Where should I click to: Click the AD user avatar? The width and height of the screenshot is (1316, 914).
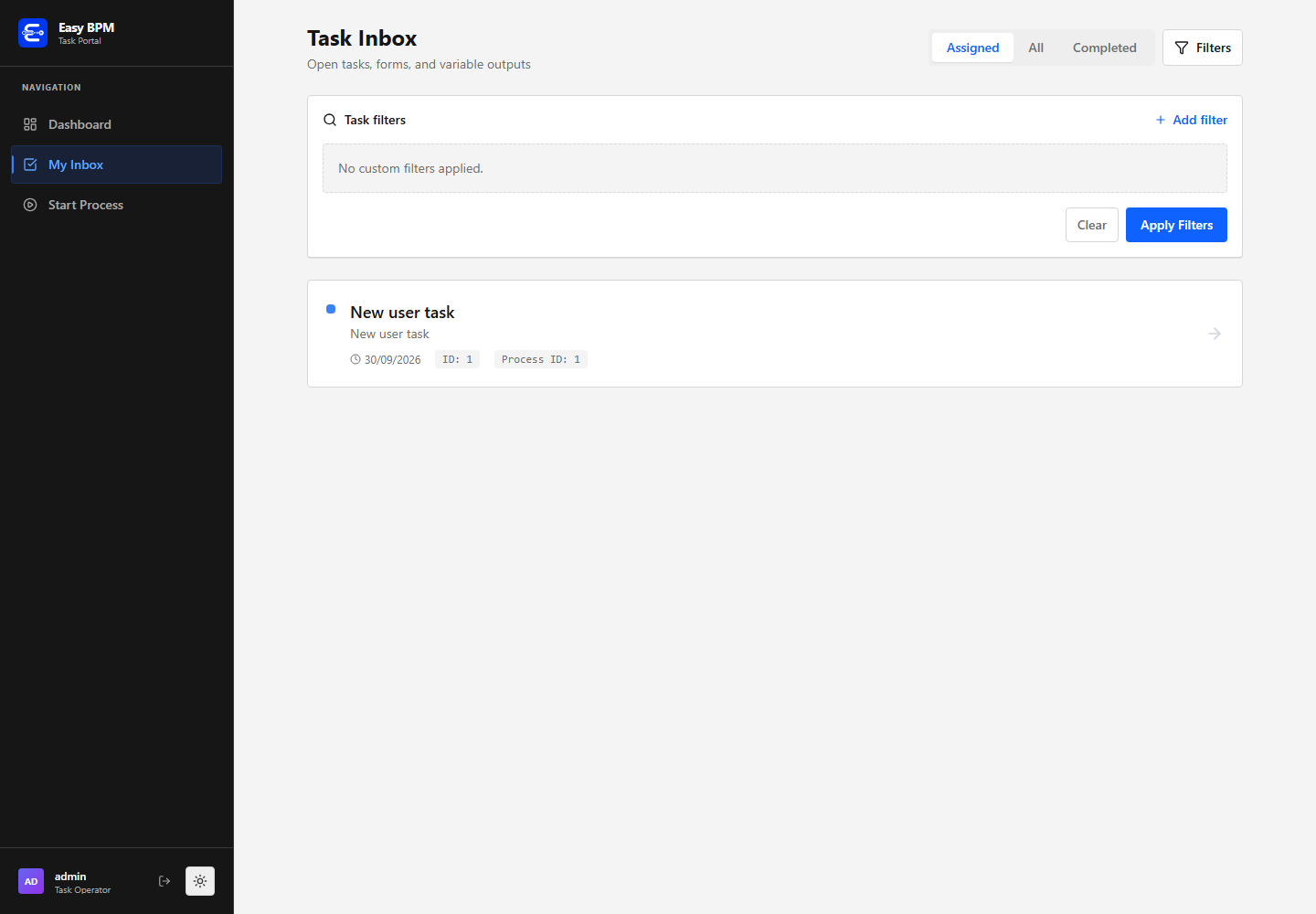pos(31,881)
